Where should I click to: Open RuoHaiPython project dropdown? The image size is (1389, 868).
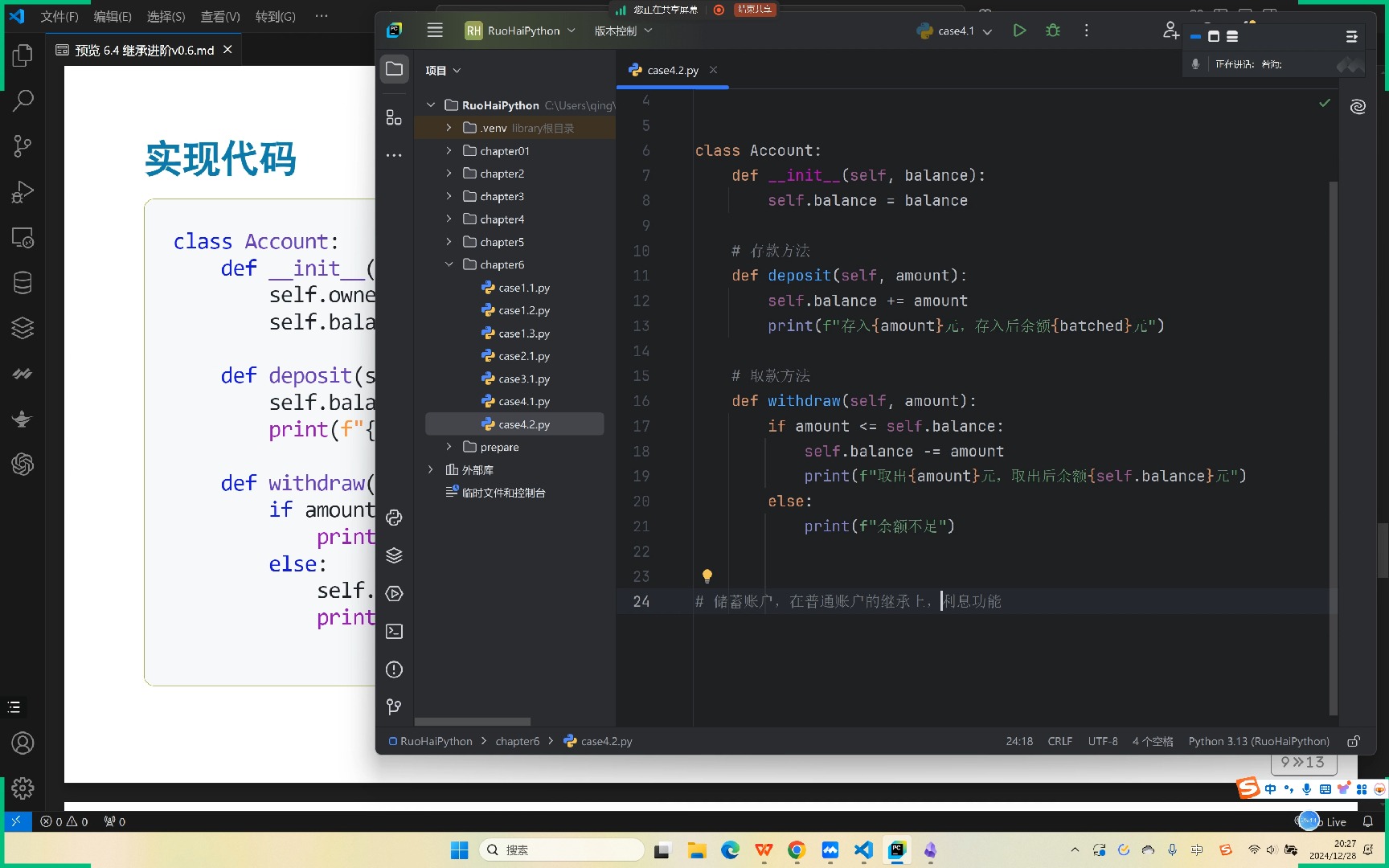[520, 31]
